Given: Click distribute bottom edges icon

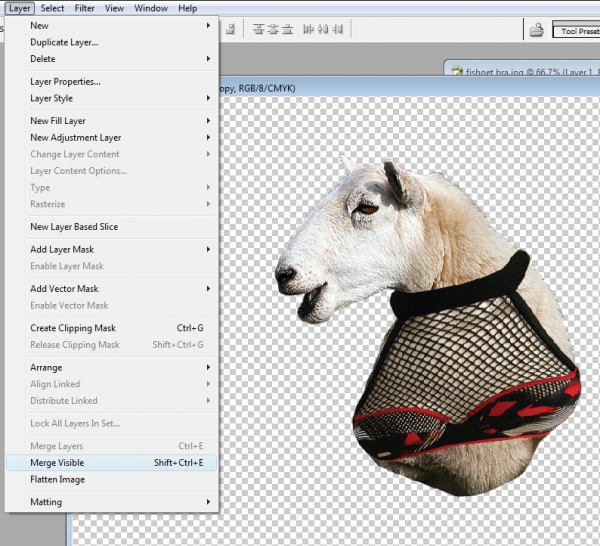Looking at the screenshot, I should tap(287, 29).
